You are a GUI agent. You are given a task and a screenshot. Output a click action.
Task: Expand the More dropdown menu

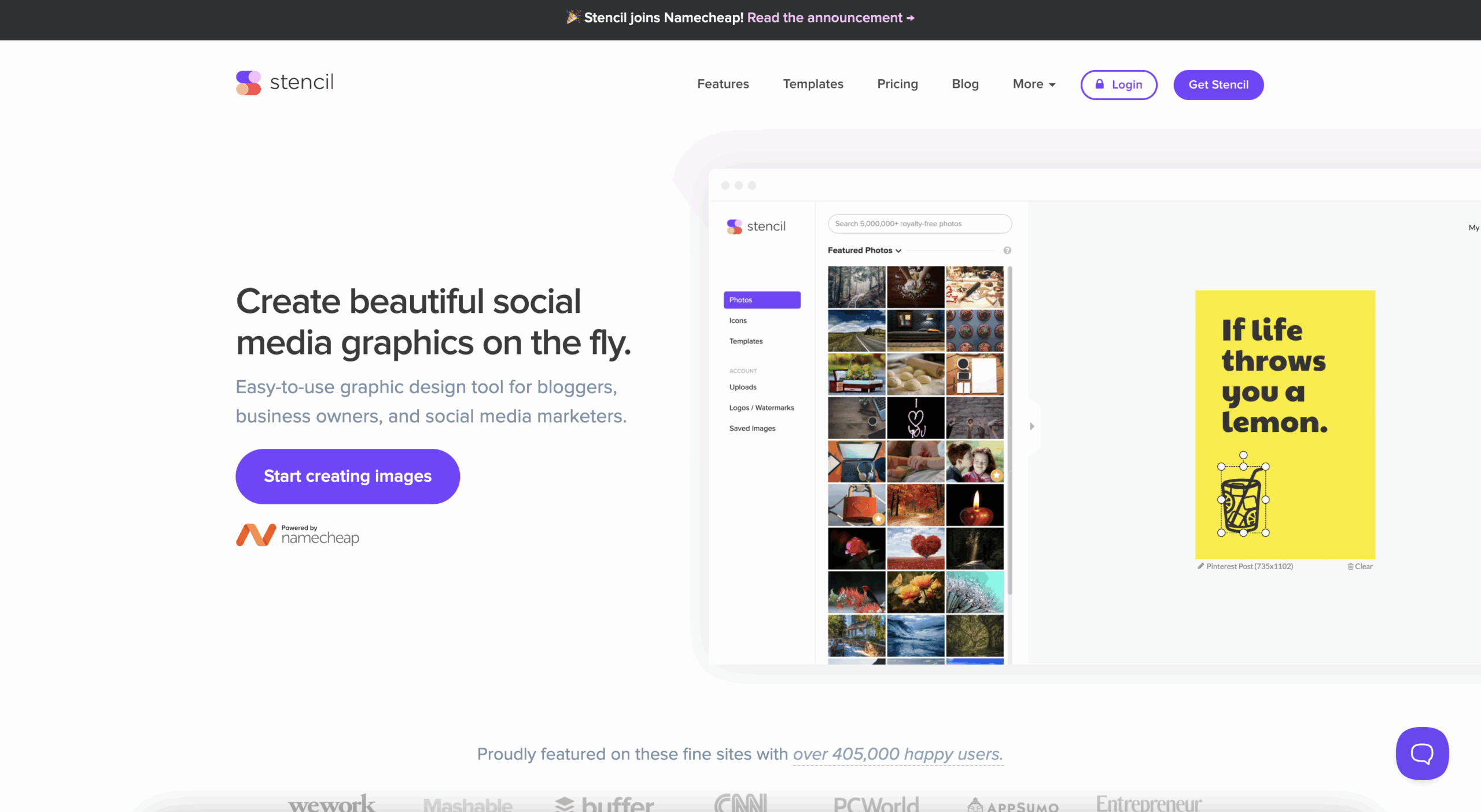(1034, 84)
